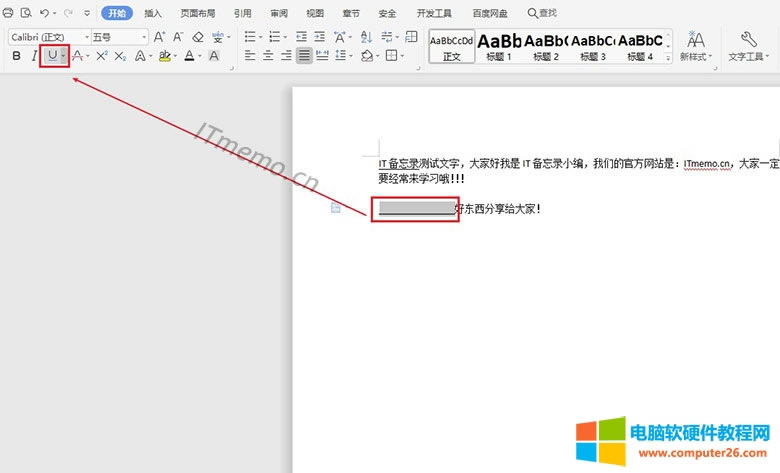This screenshot has width=780, height=473.
Task: Click the justify alignment icon
Action: point(303,56)
